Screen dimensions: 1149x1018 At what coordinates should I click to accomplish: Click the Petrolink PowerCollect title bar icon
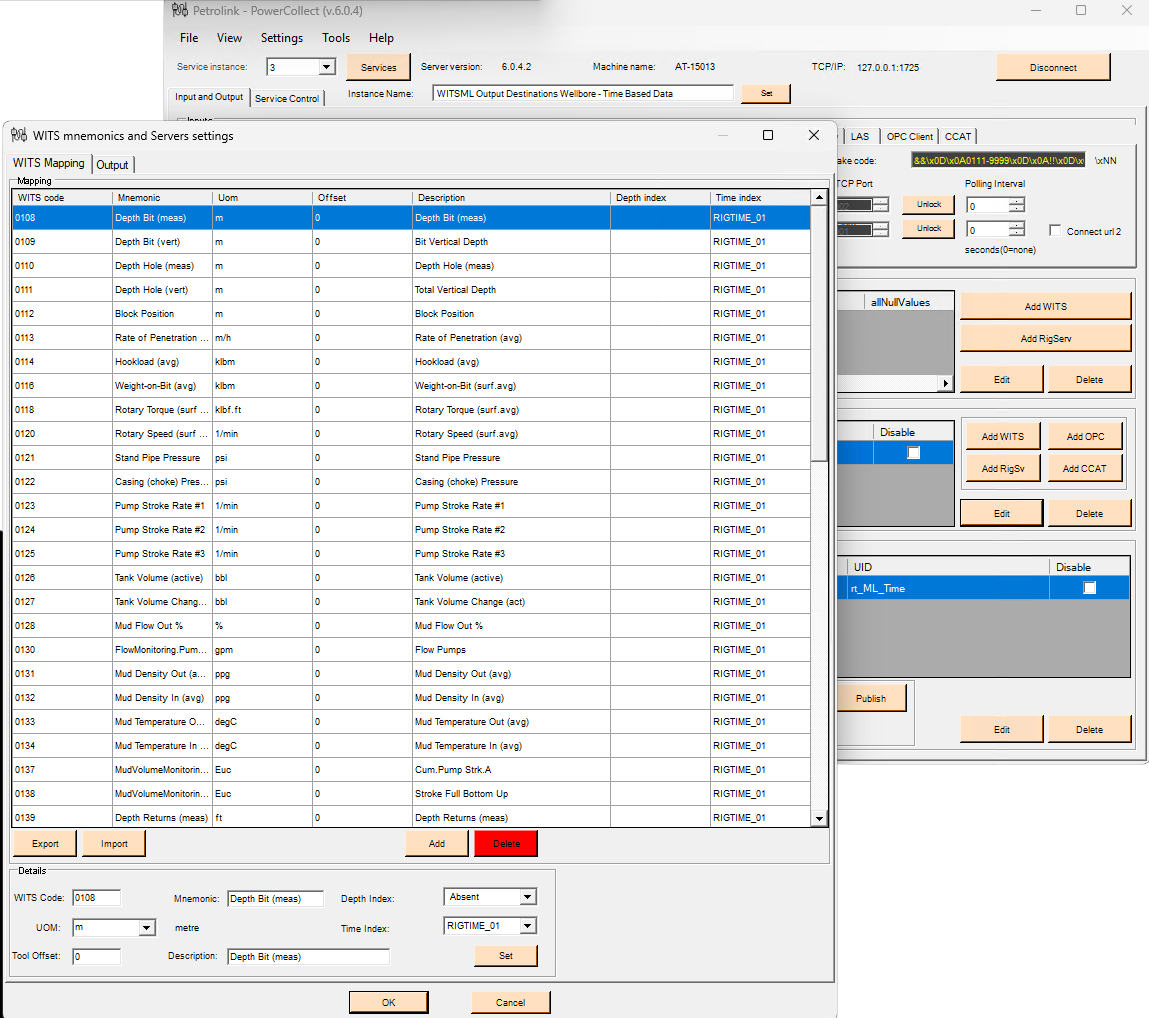coord(180,10)
